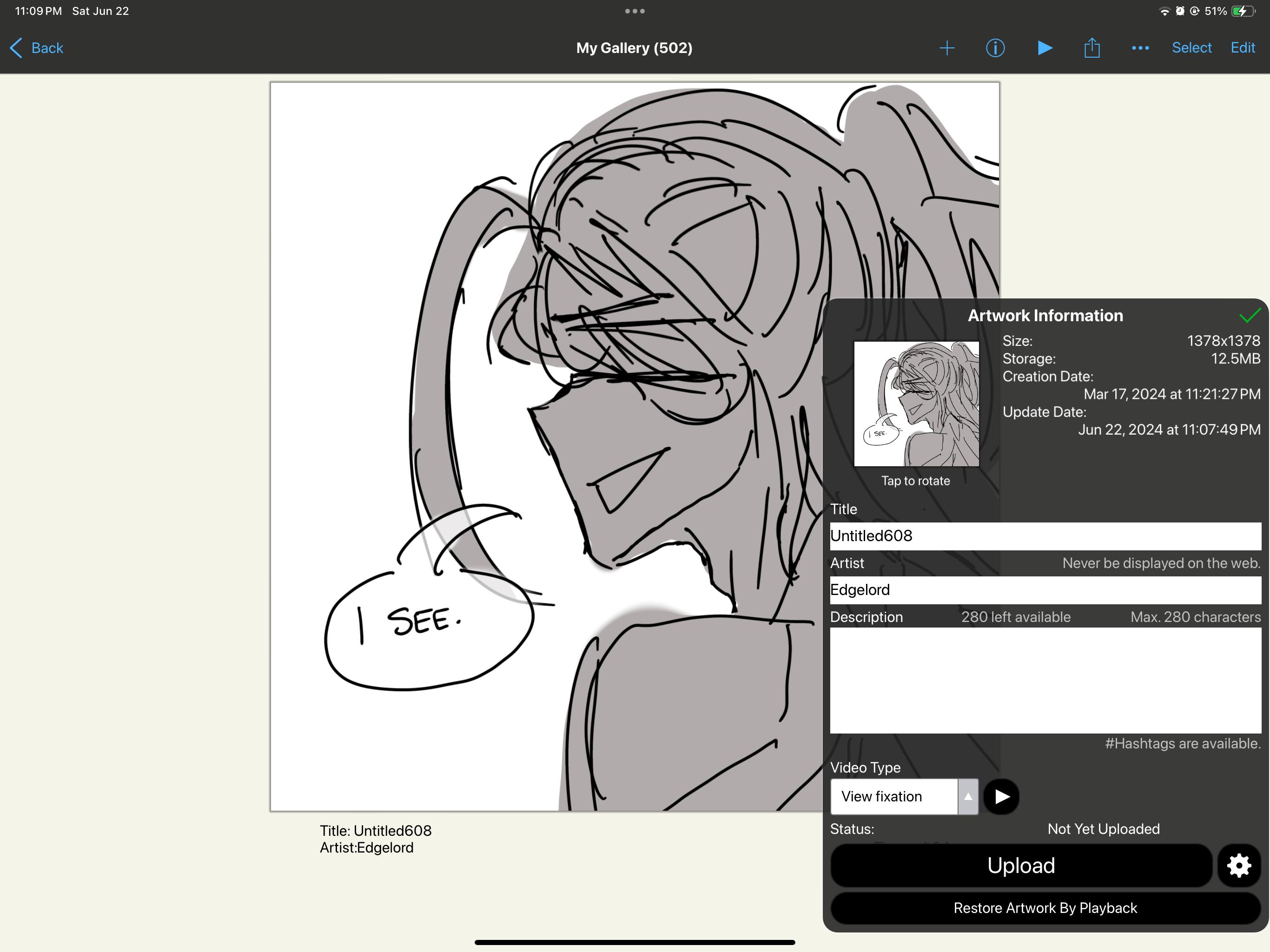The image size is (1270, 952).
Task: Click the '#Hashtags are available.' note
Action: click(x=1183, y=743)
